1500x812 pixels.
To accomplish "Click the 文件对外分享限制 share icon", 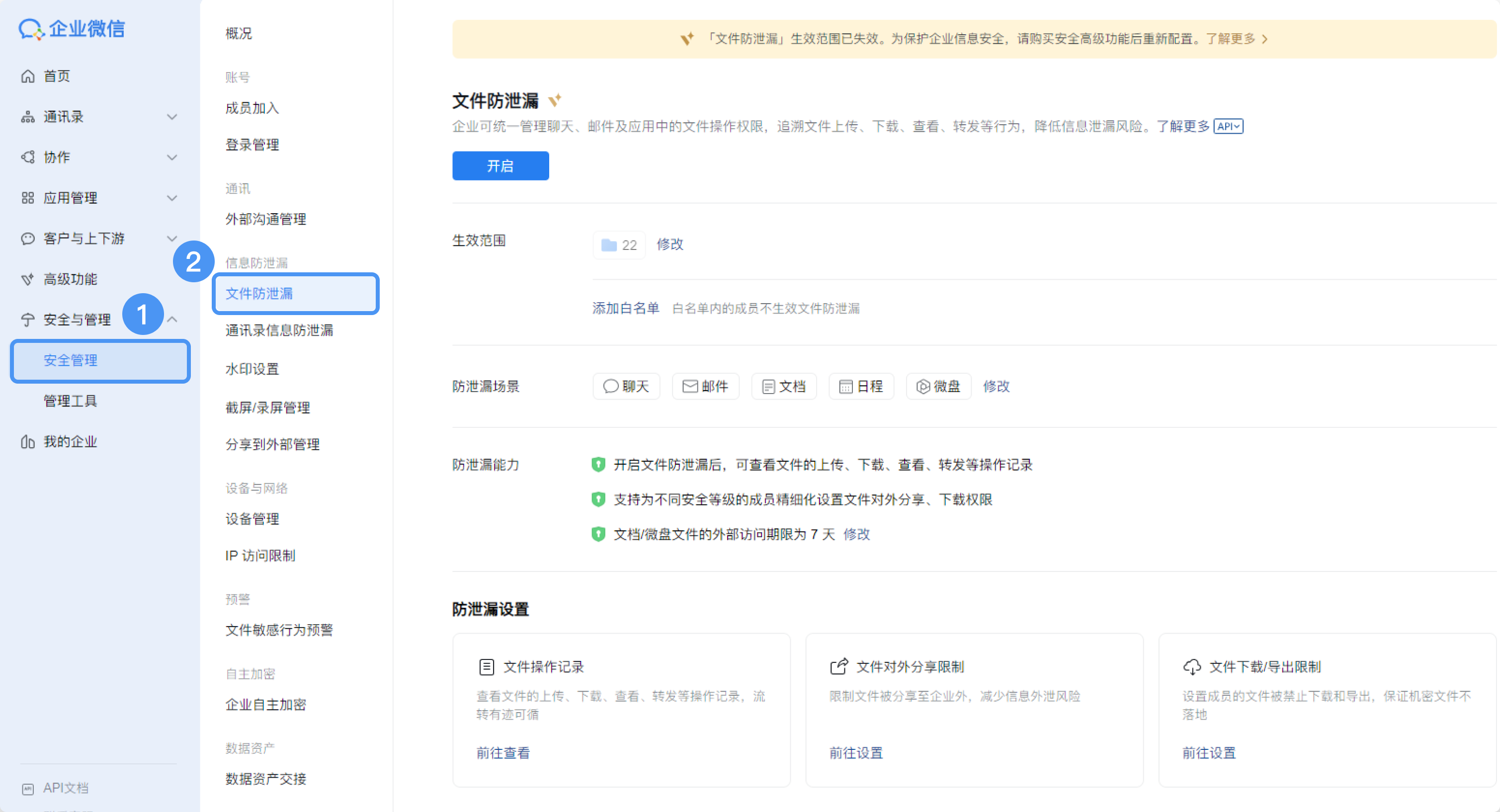I will tap(838, 666).
